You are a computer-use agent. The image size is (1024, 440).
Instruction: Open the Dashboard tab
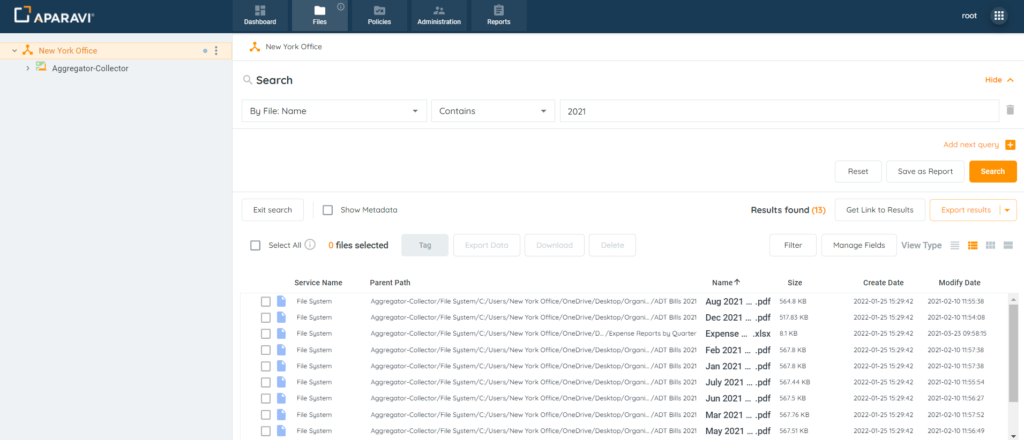pos(259,15)
